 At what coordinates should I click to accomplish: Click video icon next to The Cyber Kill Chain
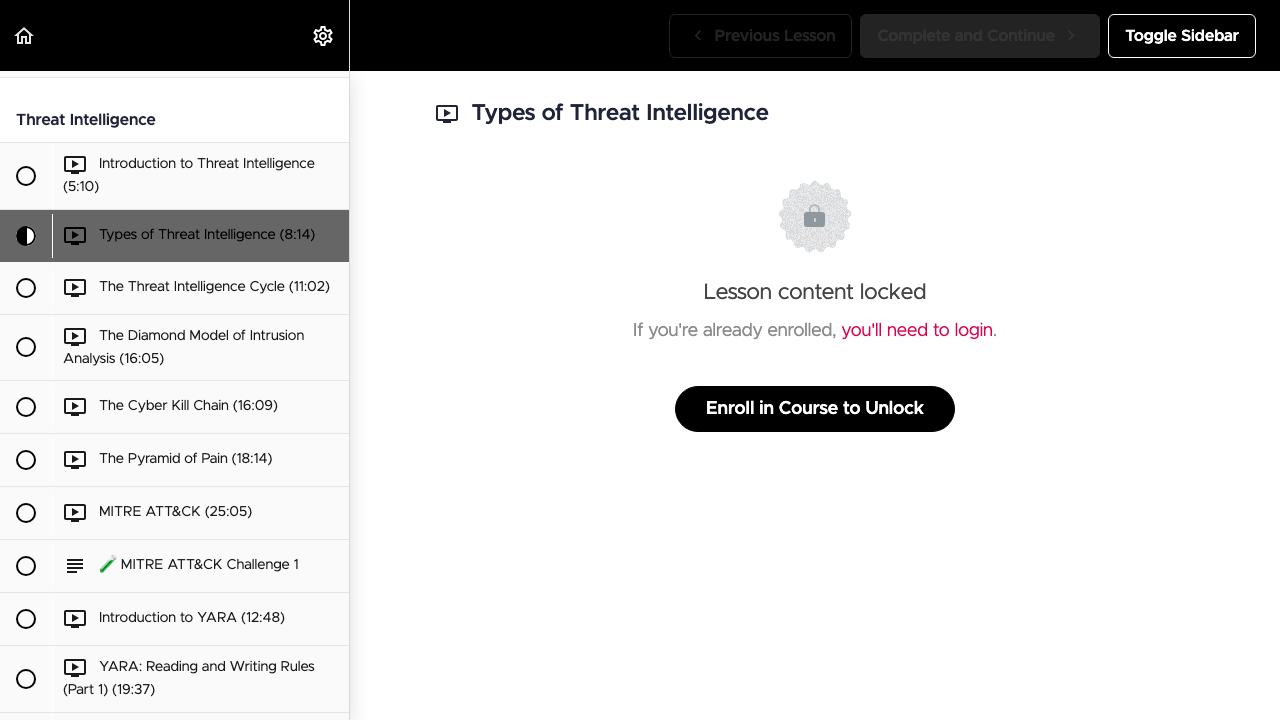tap(75, 407)
